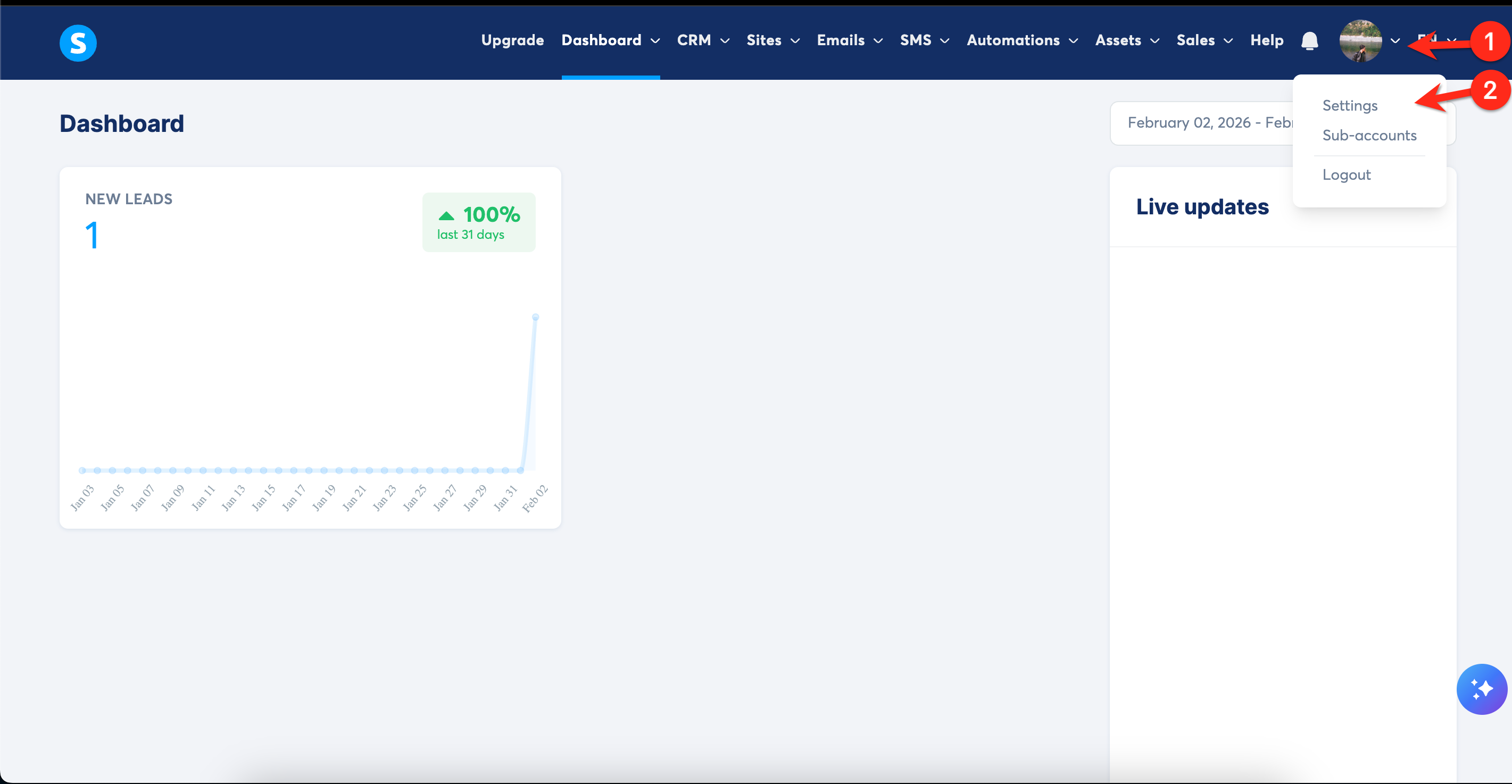Open the Help page link
This screenshot has height=784, width=1512.
[x=1267, y=40]
